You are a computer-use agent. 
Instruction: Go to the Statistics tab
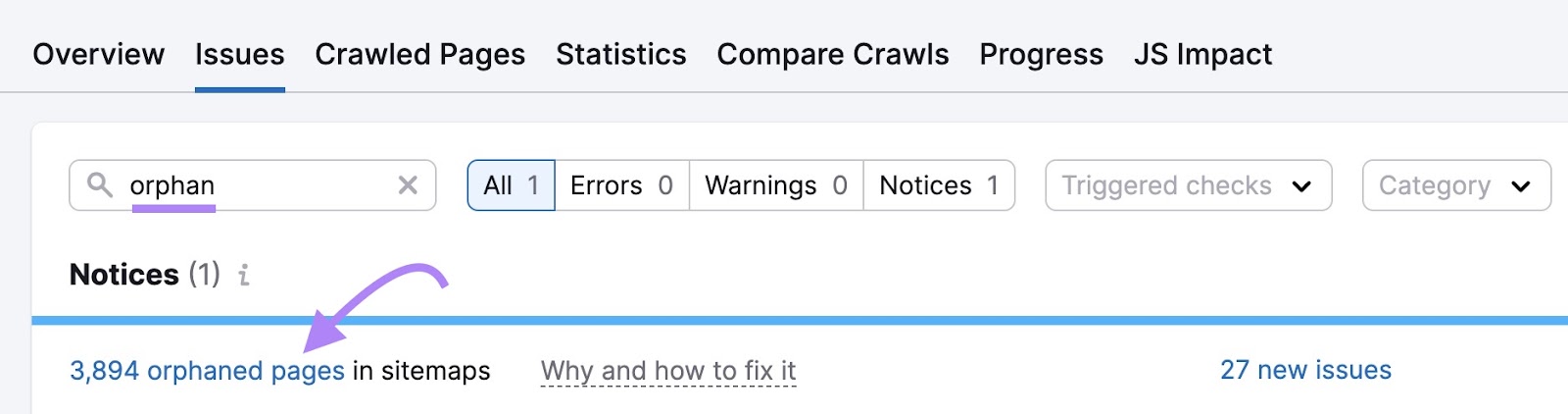(x=620, y=54)
